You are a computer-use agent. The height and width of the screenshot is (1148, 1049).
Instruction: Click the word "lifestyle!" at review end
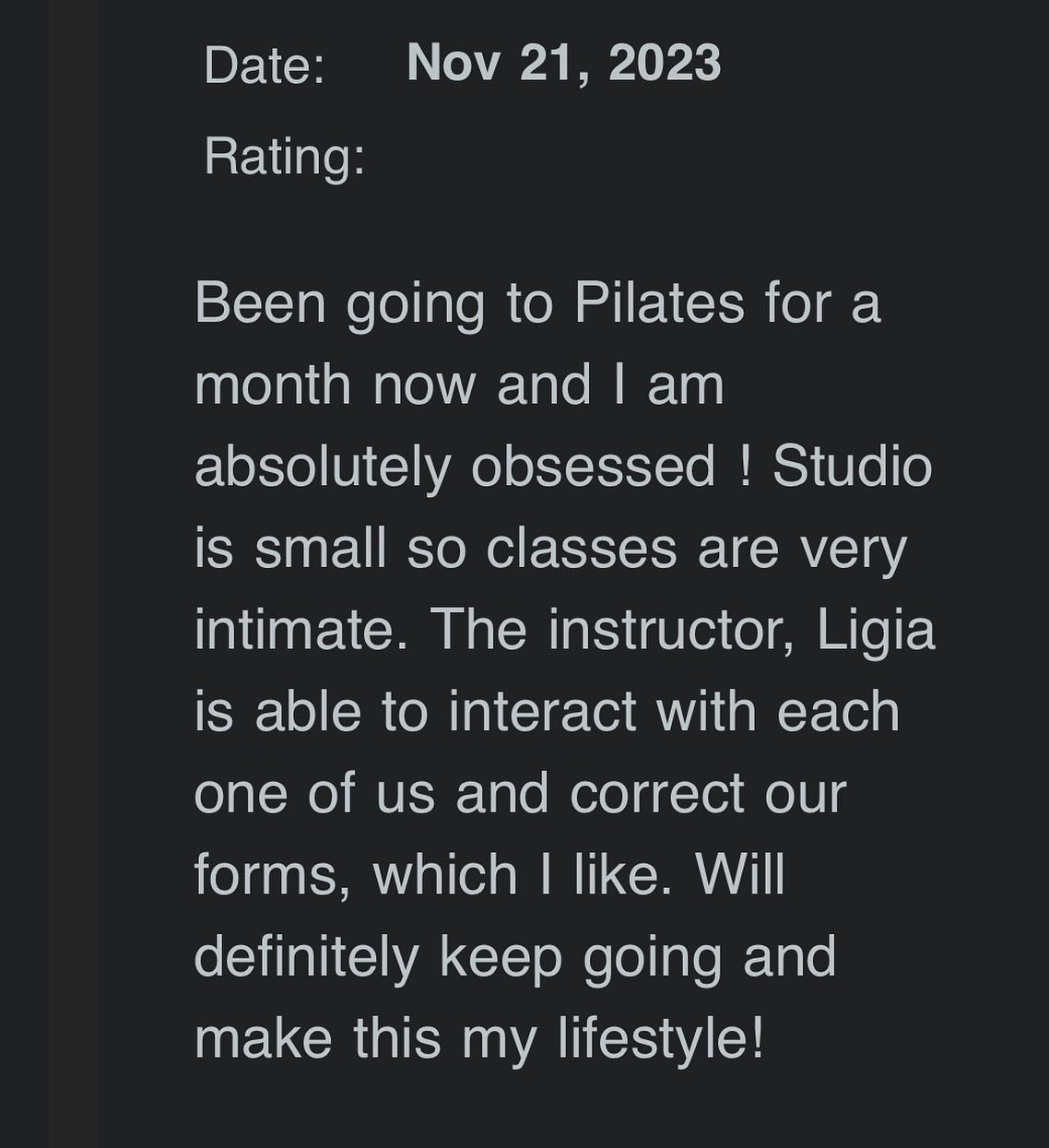tap(661, 1038)
